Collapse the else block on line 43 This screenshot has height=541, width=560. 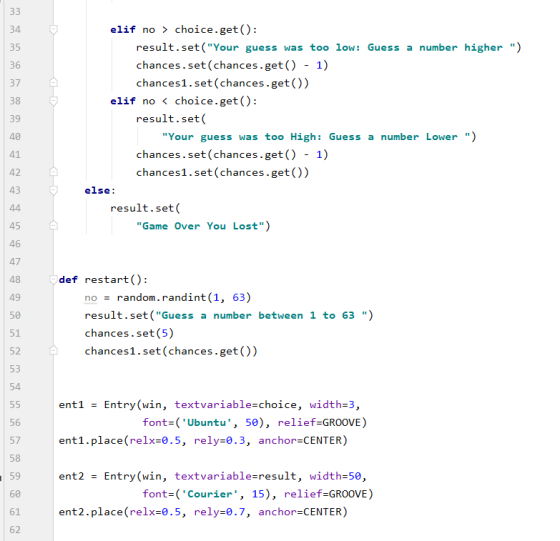click(x=53, y=190)
